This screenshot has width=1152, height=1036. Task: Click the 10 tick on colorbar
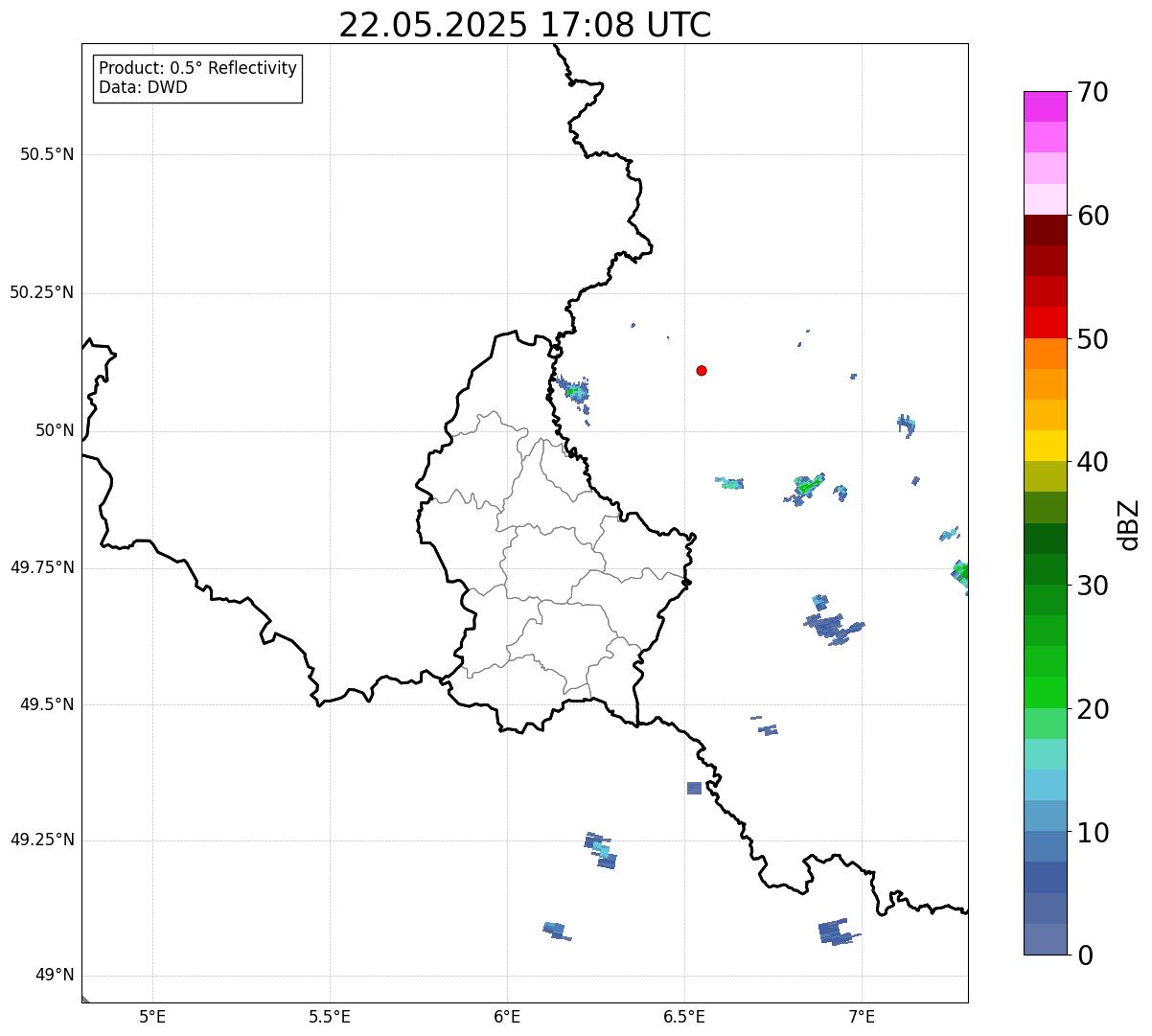tap(1094, 832)
